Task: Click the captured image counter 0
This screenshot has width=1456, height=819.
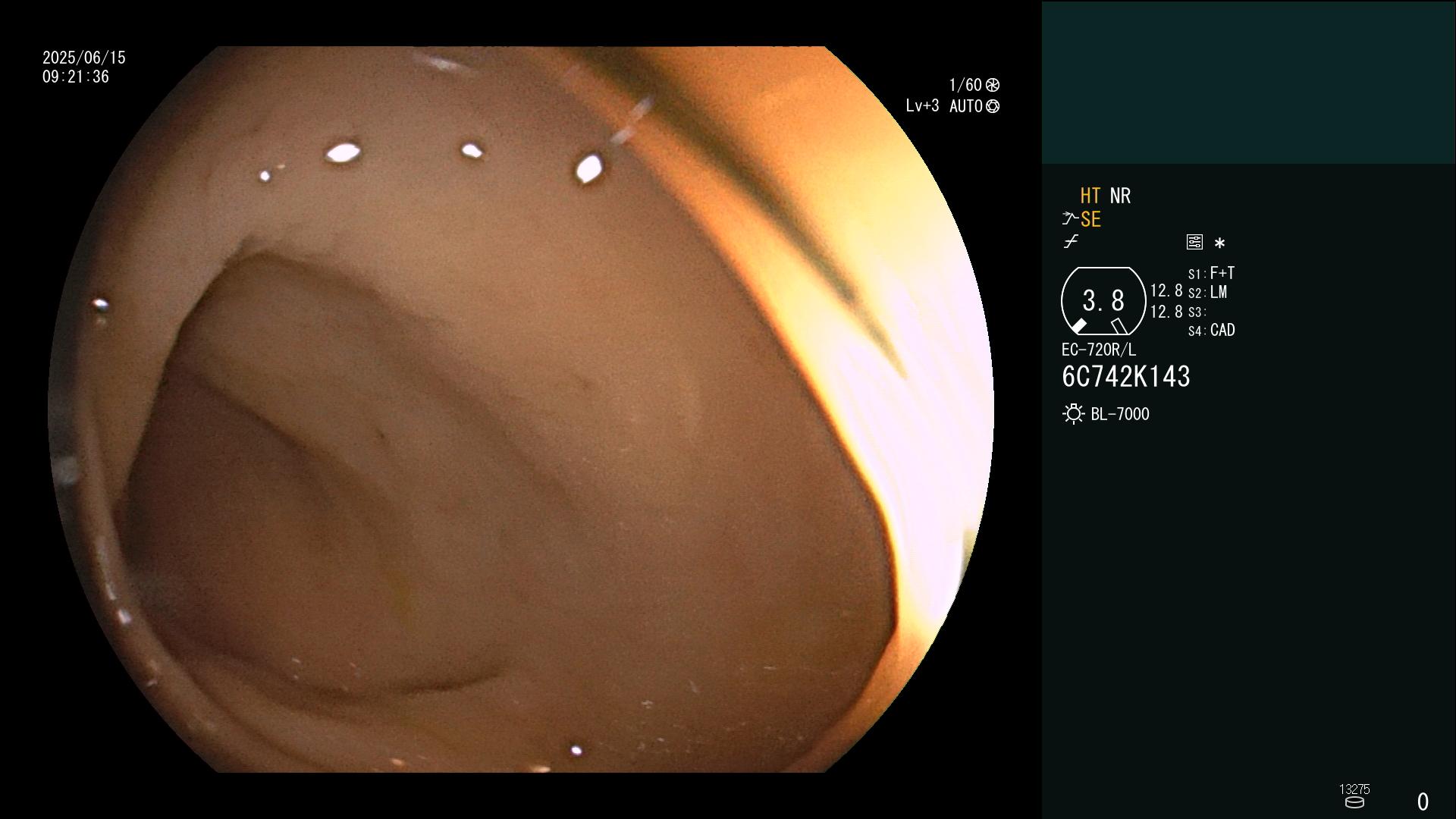Action: [1423, 802]
